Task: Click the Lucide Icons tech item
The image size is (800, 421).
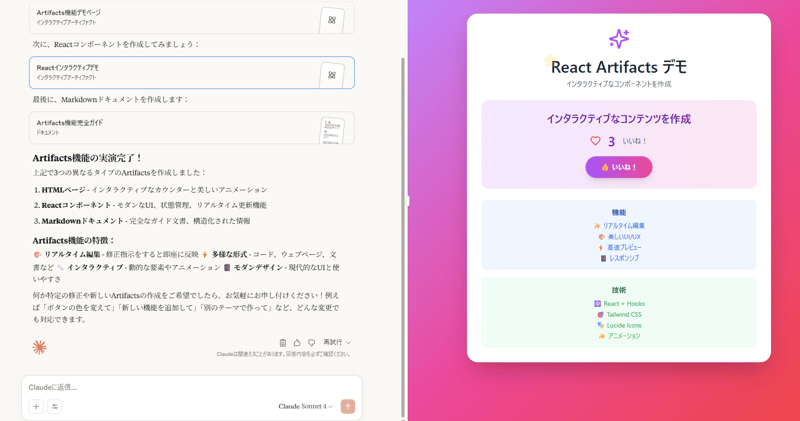Action: pos(619,326)
